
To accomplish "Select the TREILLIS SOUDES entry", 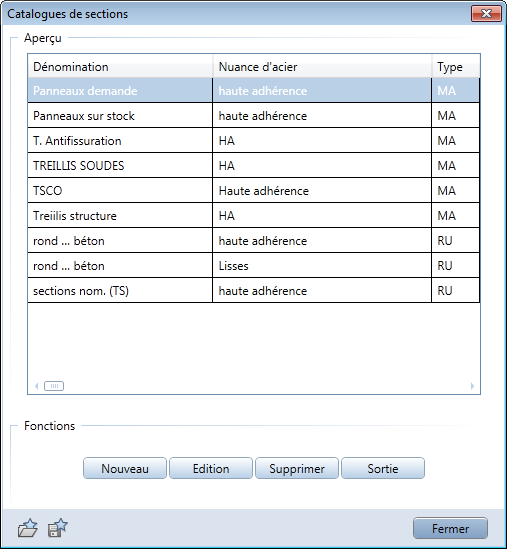I will tap(254, 166).
